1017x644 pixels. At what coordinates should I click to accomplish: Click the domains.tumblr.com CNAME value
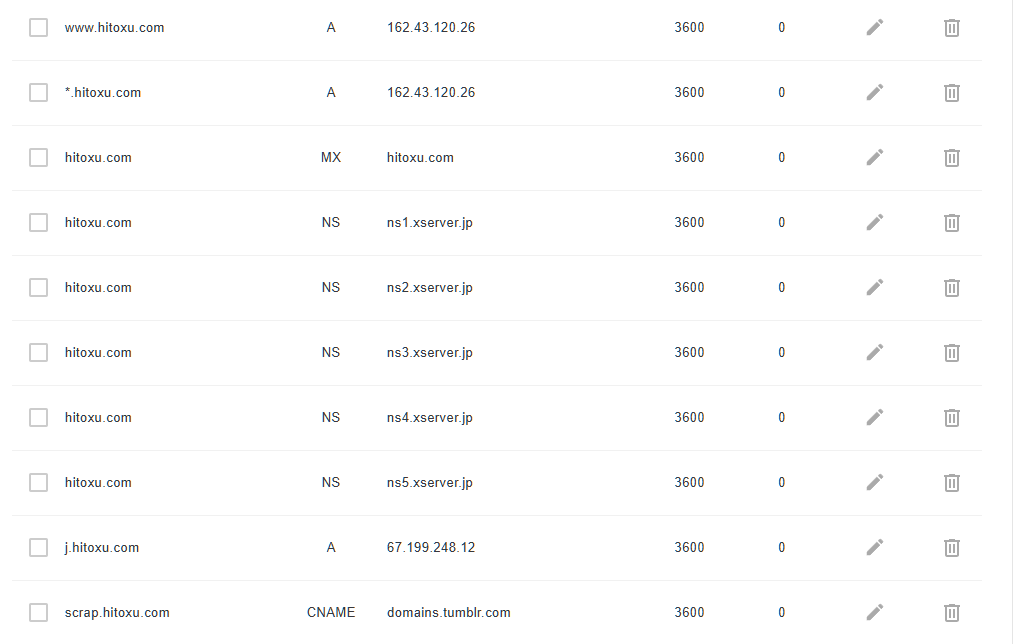pos(448,613)
